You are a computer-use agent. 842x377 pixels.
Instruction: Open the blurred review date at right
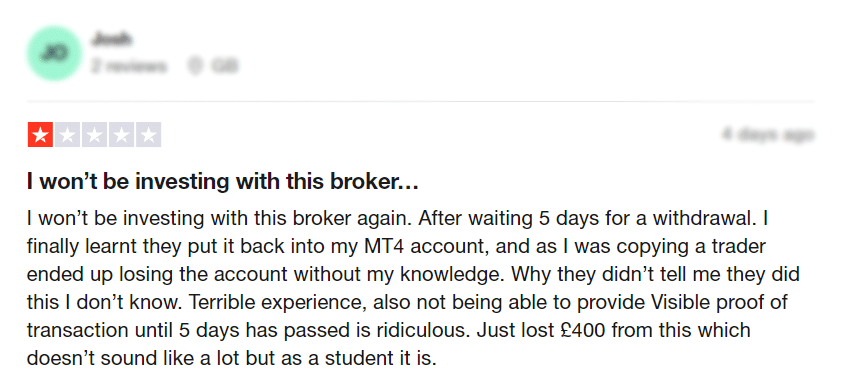pyautogui.click(x=768, y=134)
